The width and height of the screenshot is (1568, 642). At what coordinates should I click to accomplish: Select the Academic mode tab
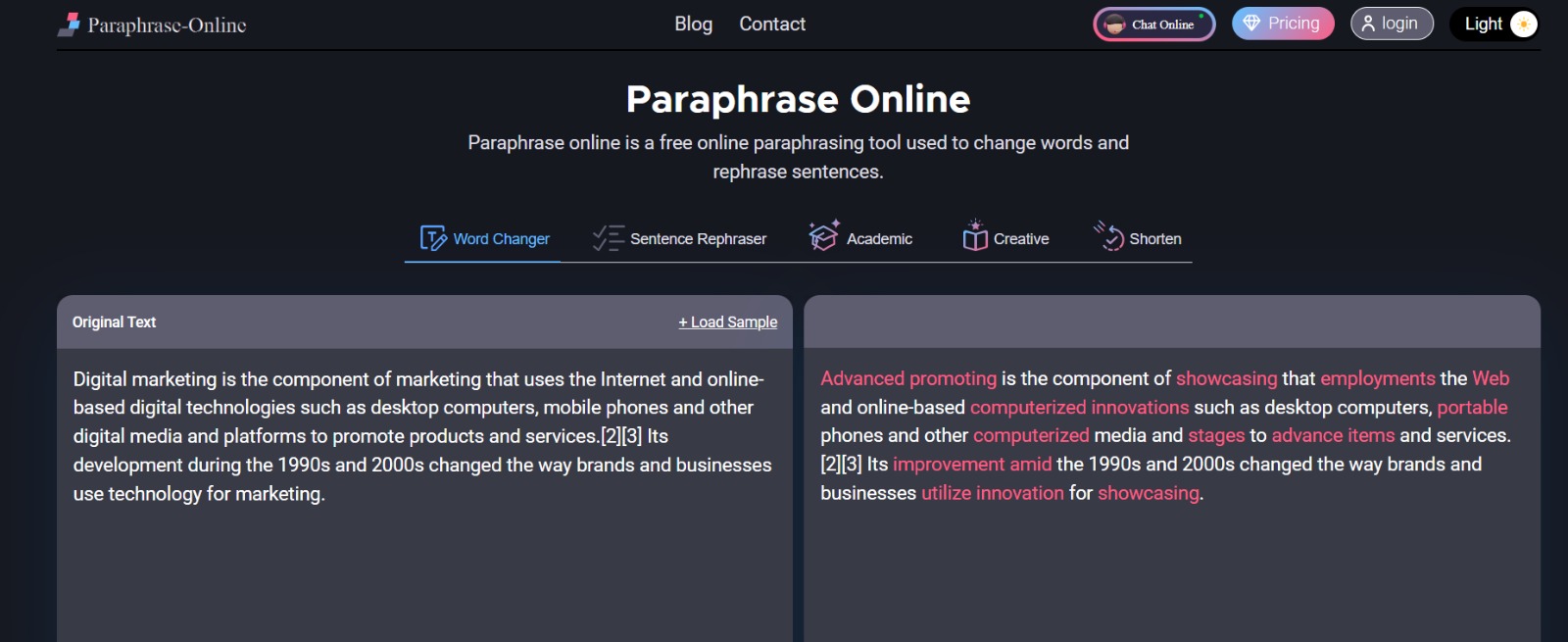coord(879,239)
